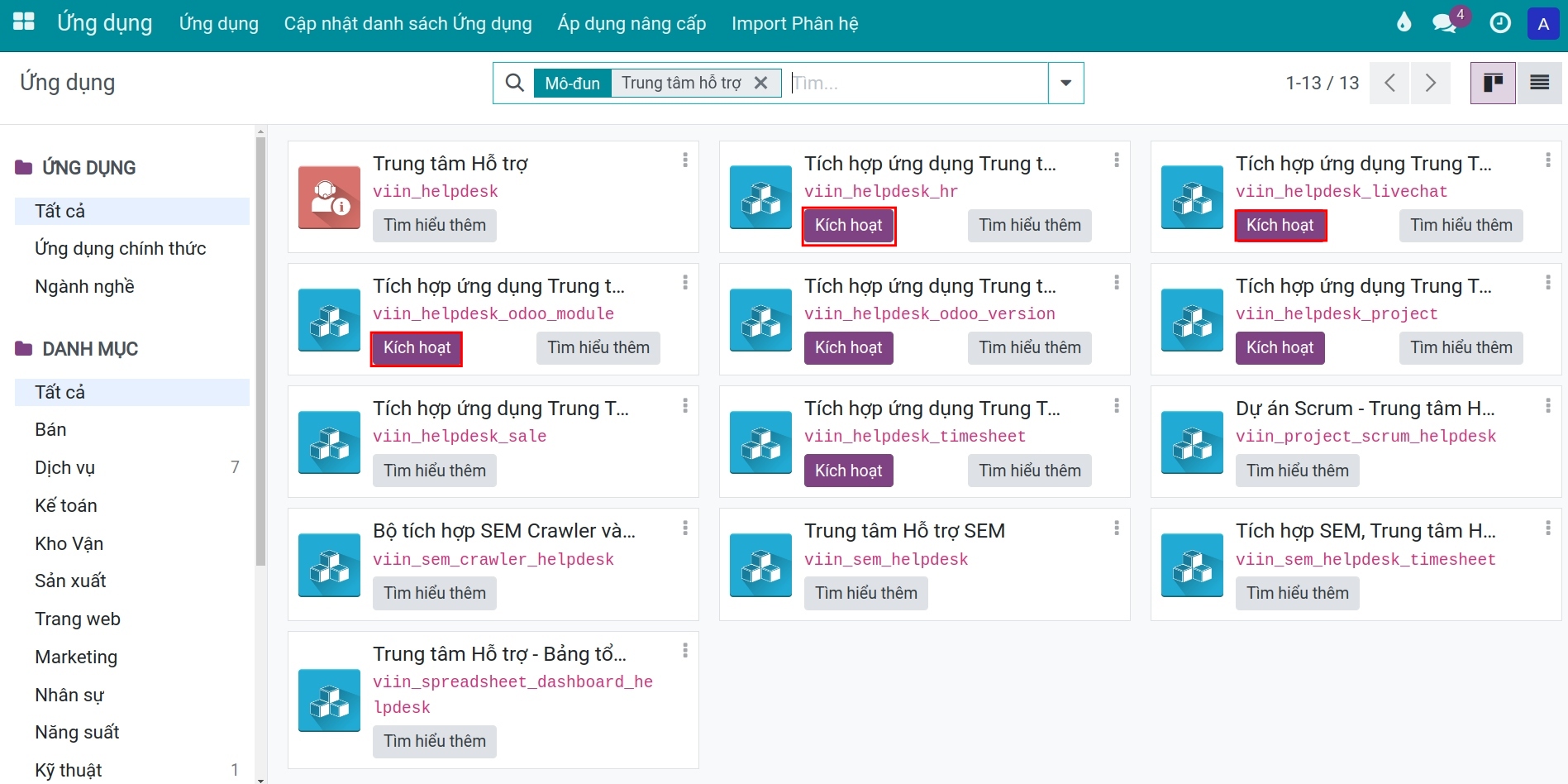Open the main apps grid menu icon
1568x784 pixels.
(24, 22)
